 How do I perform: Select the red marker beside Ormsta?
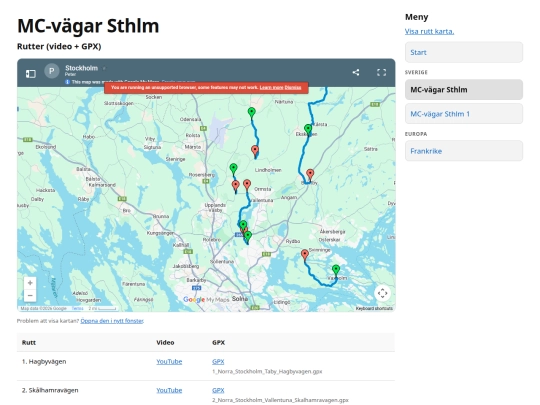tap(247, 184)
